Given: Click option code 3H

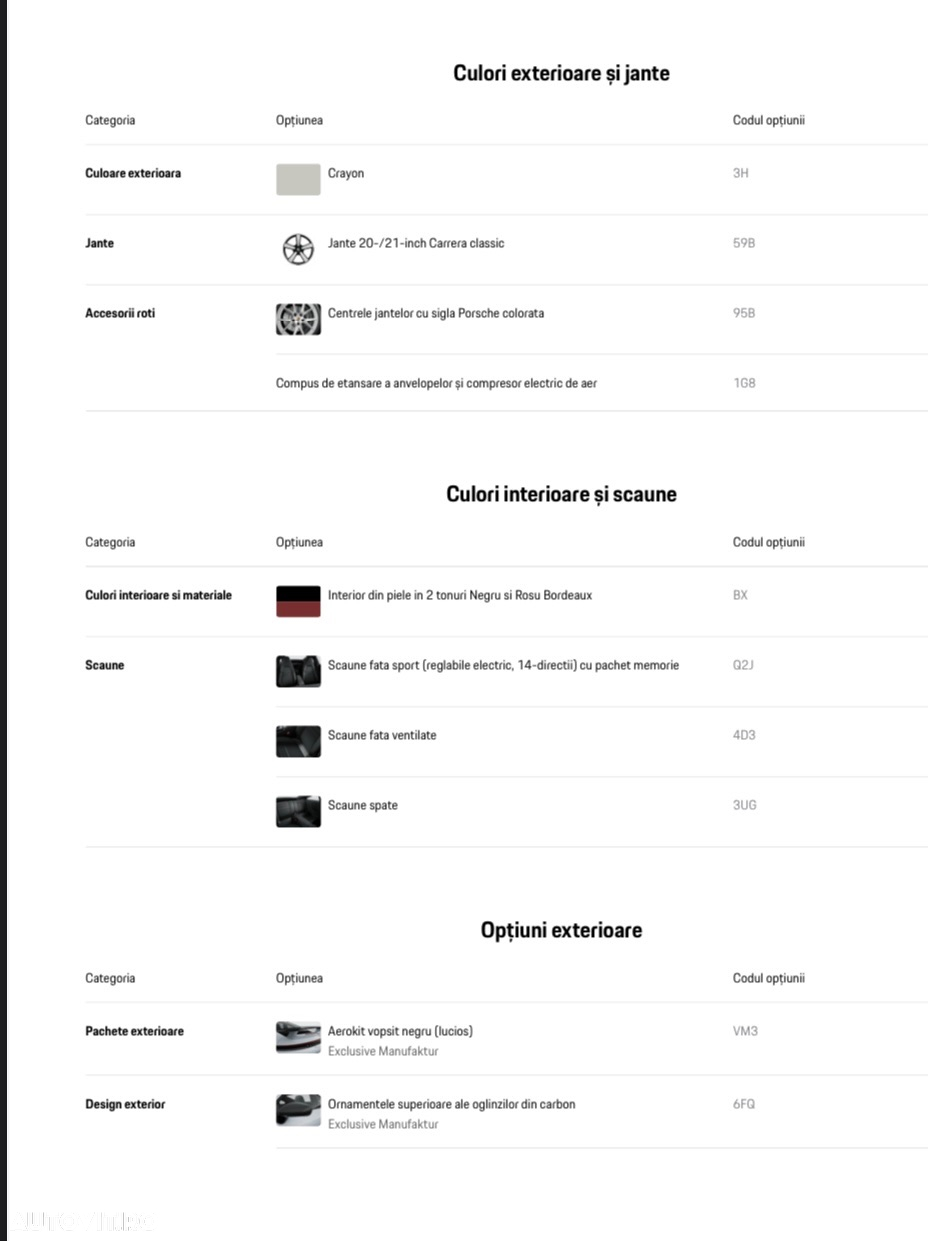Looking at the screenshot, I should pos(741,173).
